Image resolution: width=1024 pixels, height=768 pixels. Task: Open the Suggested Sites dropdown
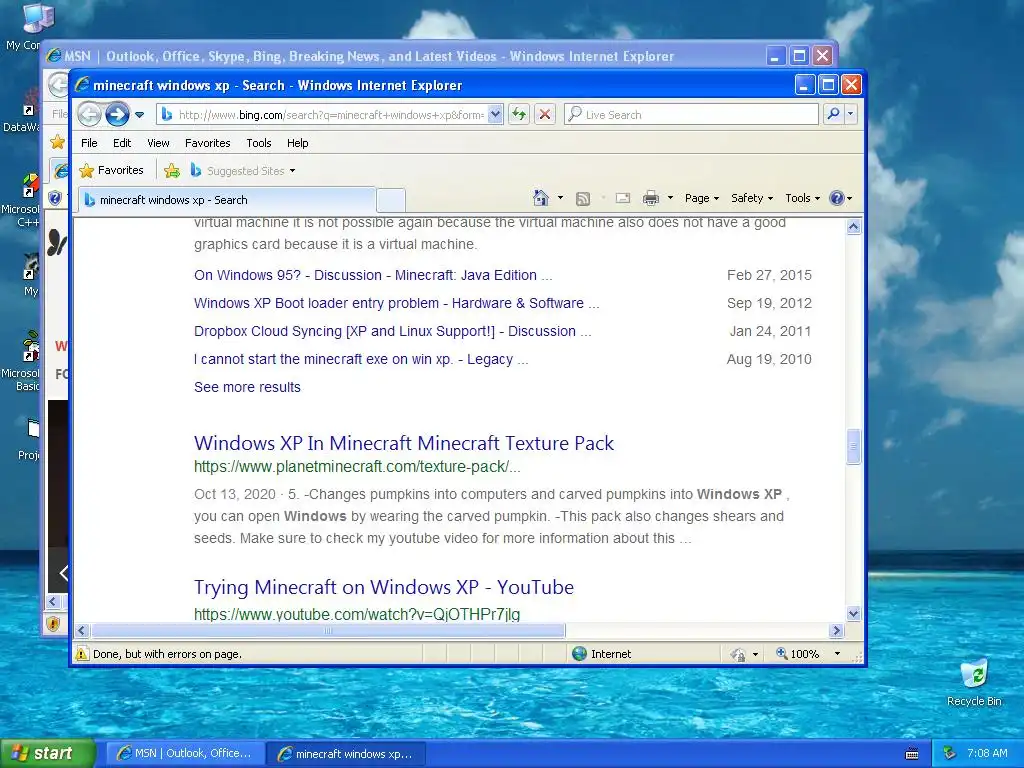click(x=243, y=171)
